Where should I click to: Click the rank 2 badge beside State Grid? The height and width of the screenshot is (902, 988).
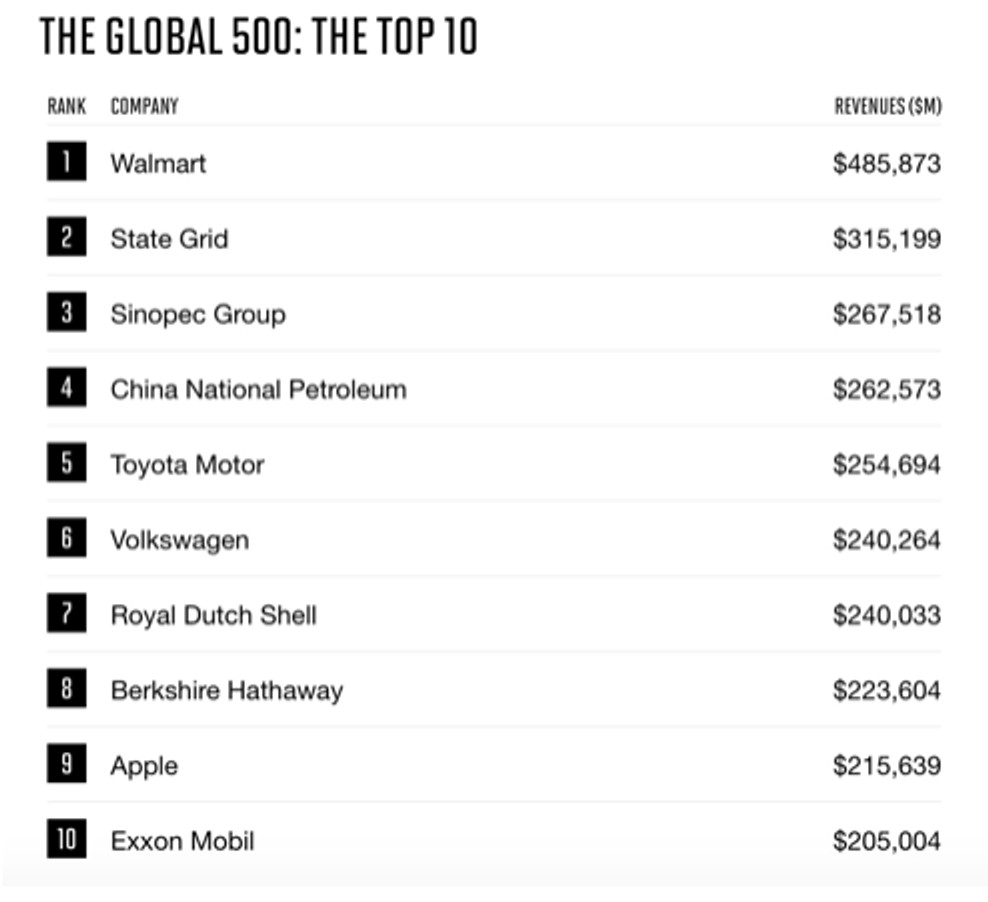point(66,237)
